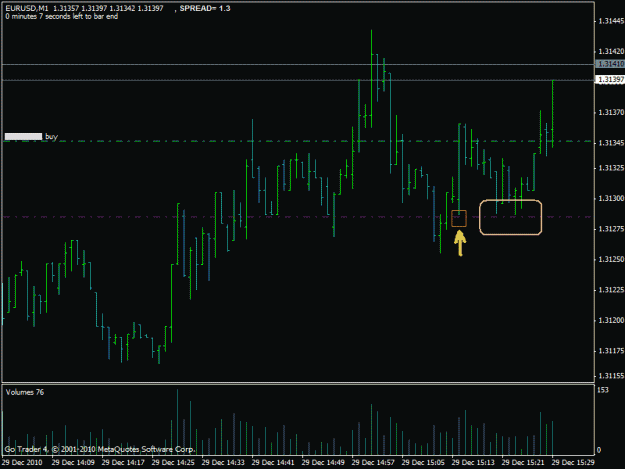Click the volume scale value 0
Screen dimensions: 625x469
tap(599, 450)
